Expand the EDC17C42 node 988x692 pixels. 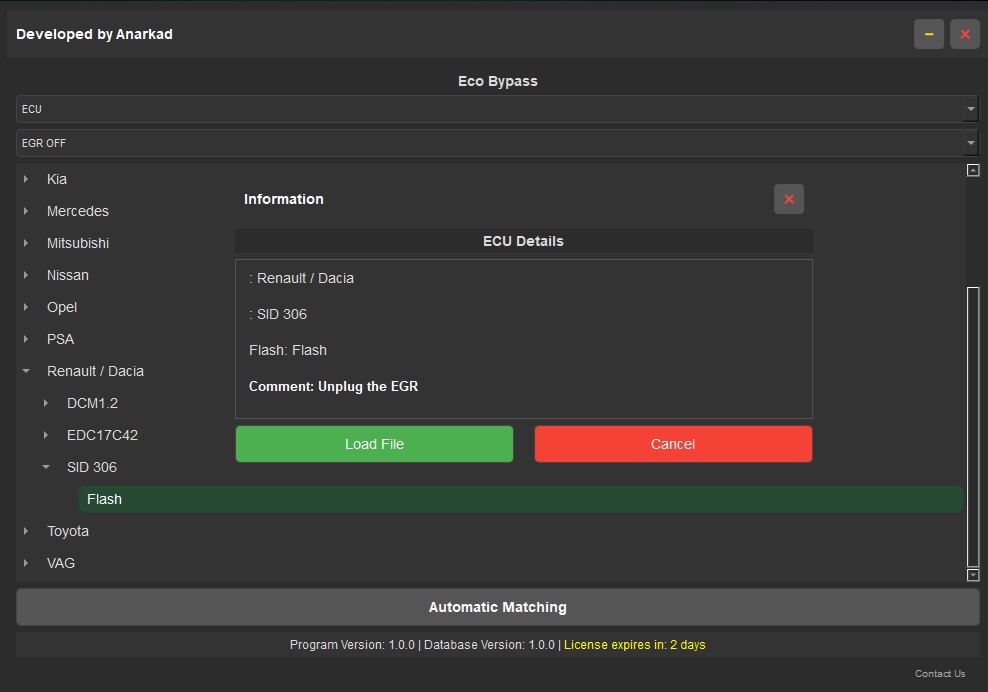(46, 435)
